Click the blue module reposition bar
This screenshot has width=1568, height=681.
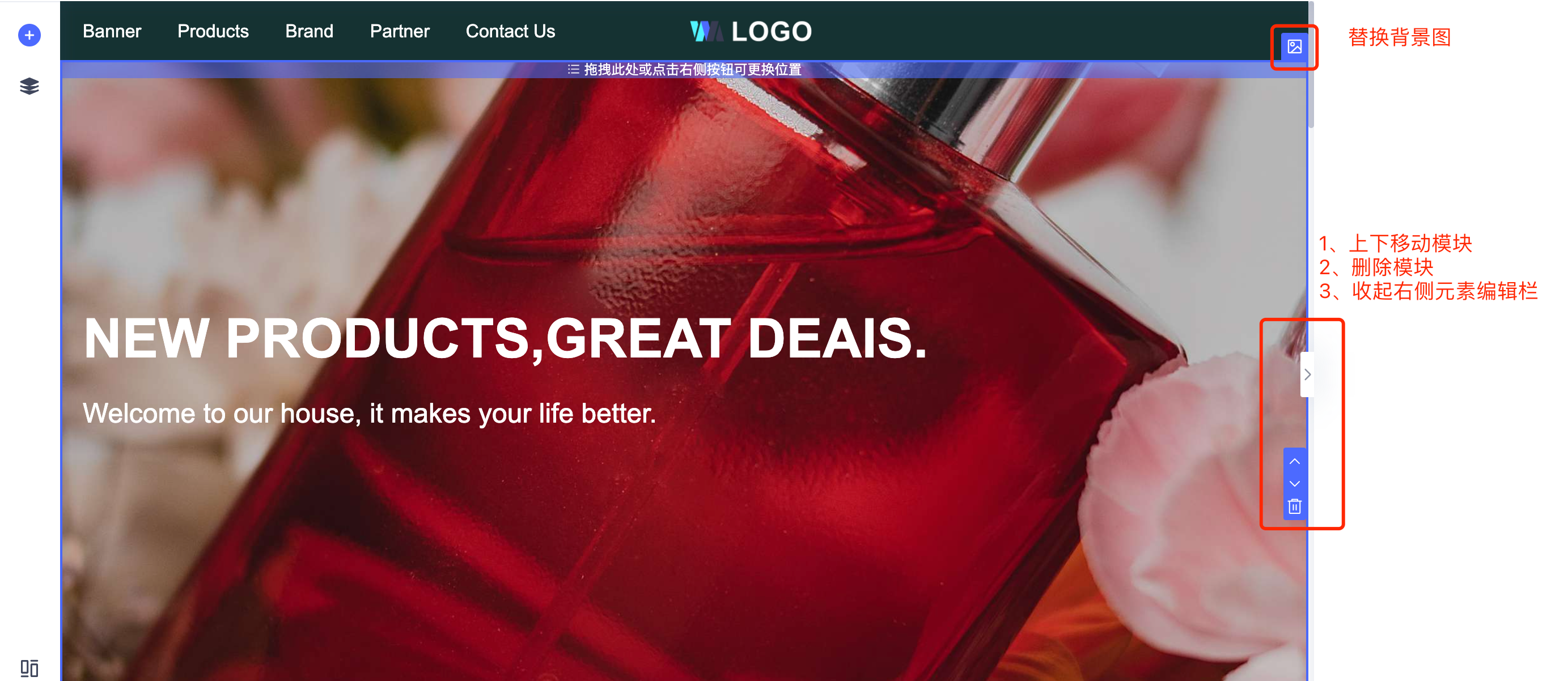[x=684, y=69]
